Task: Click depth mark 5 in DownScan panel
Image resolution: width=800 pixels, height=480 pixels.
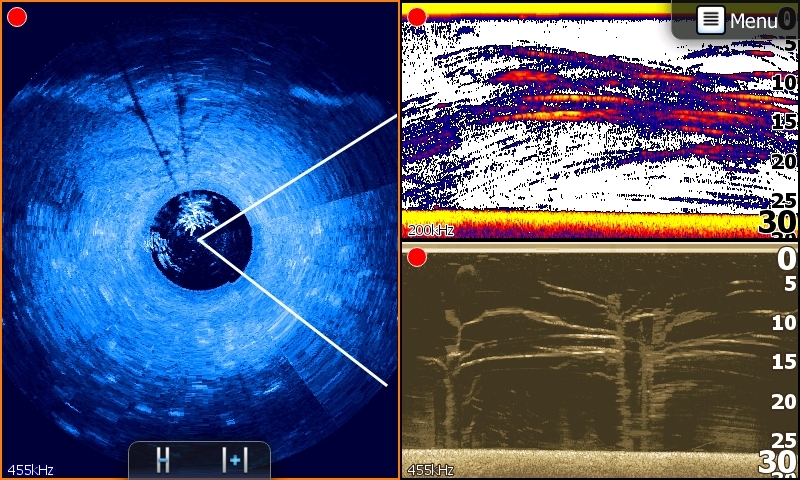Action: pyautogui.click(x=790, y=283)
